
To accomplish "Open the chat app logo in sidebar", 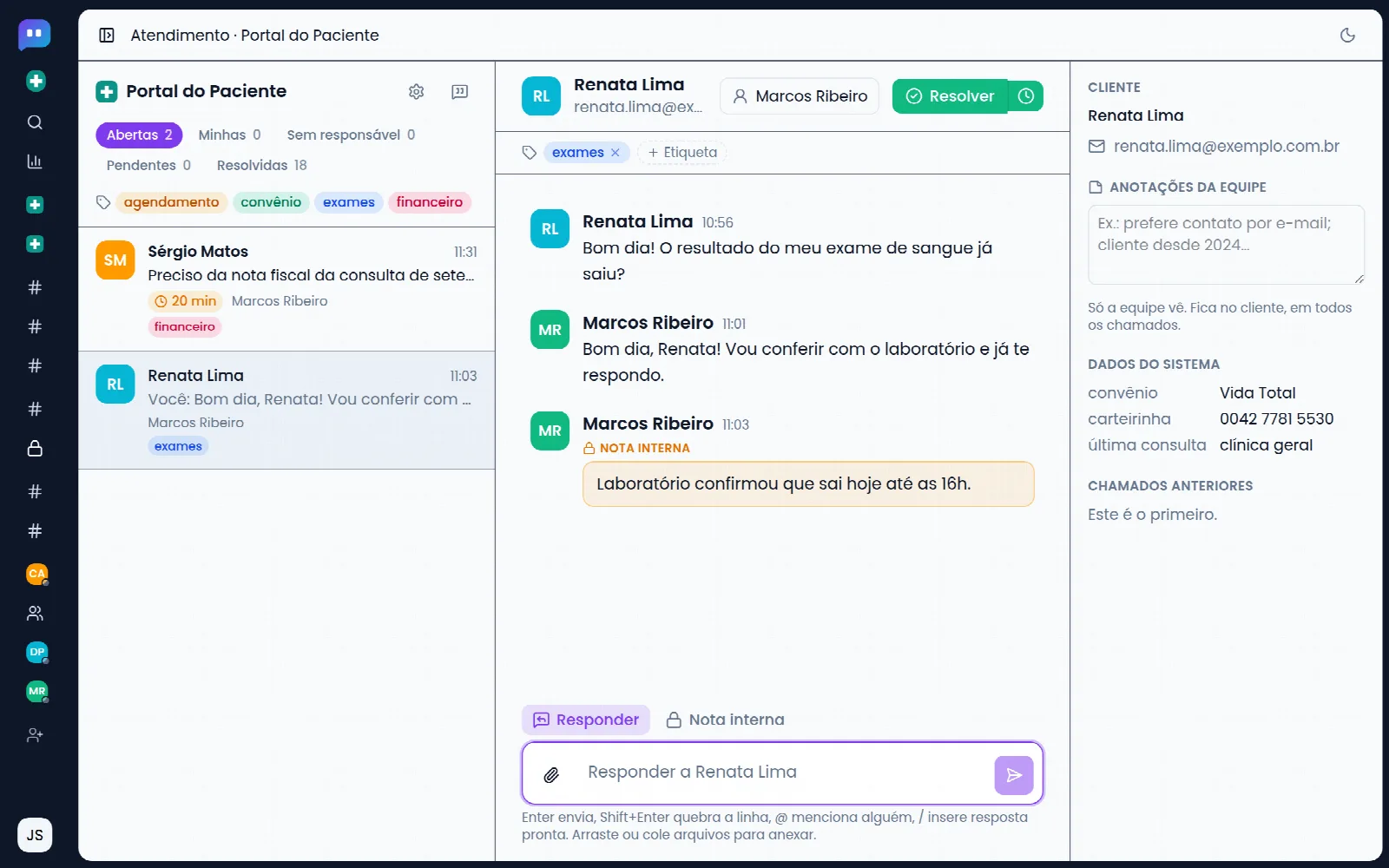I will (x=35, y=35).
